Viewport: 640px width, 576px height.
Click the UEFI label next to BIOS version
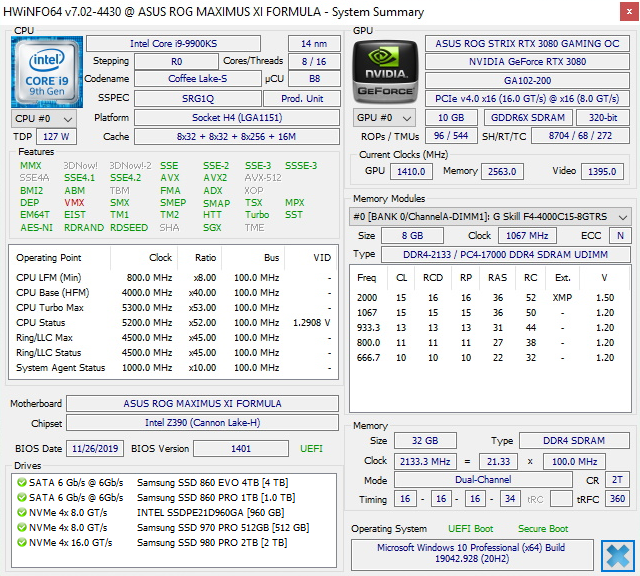coord(311,449)
